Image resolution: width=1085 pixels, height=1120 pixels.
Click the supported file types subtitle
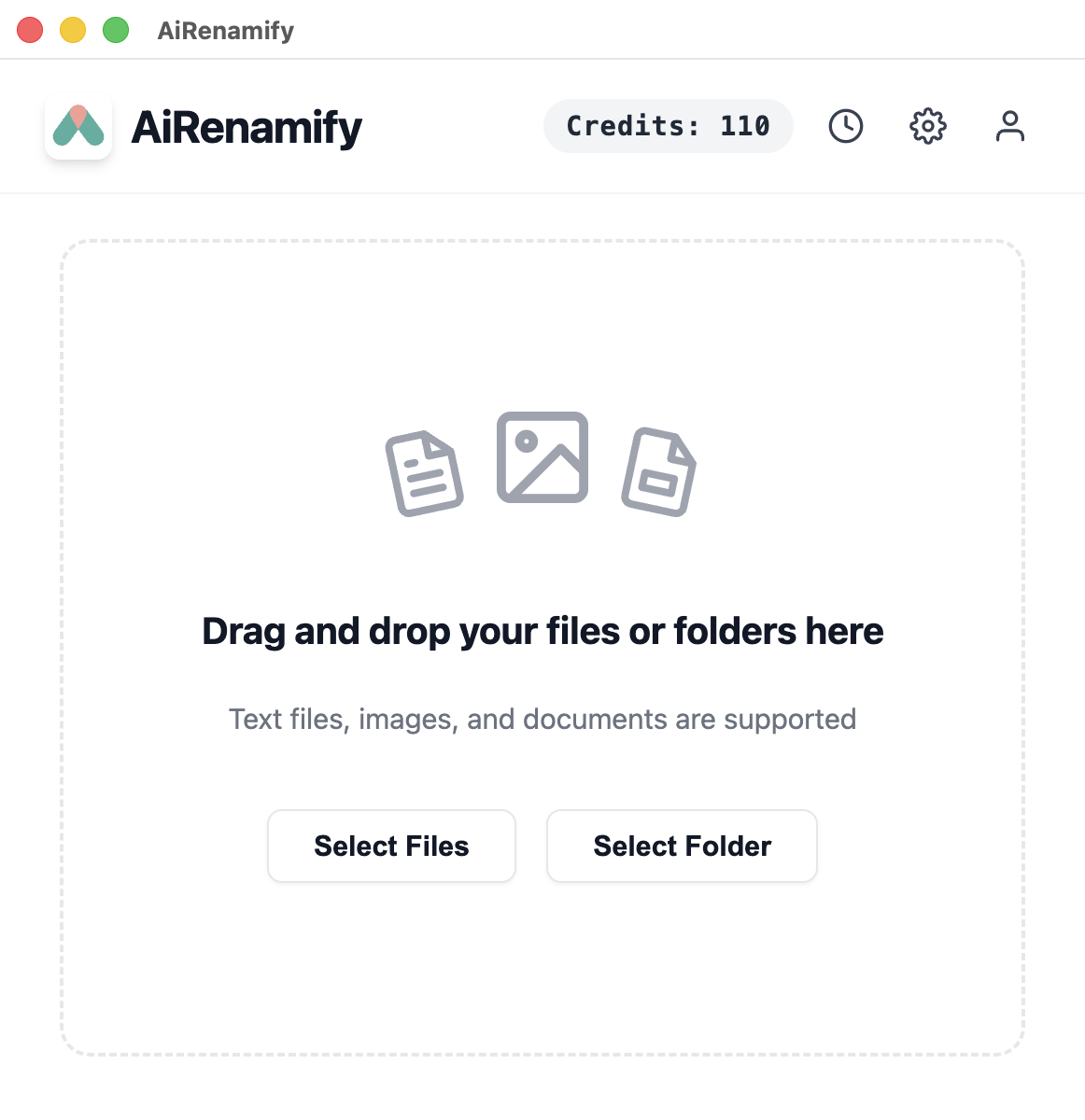[542, 719]
